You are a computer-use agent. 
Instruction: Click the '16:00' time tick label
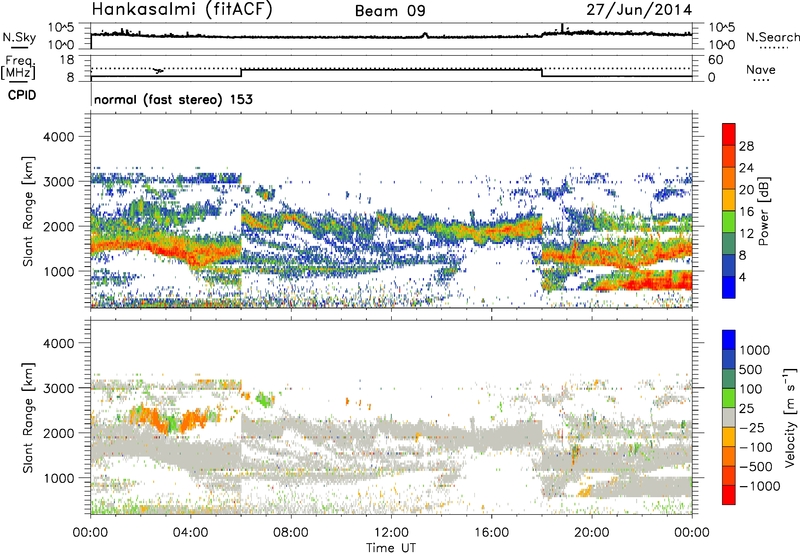pyautogui.click(x=491, y=533)
